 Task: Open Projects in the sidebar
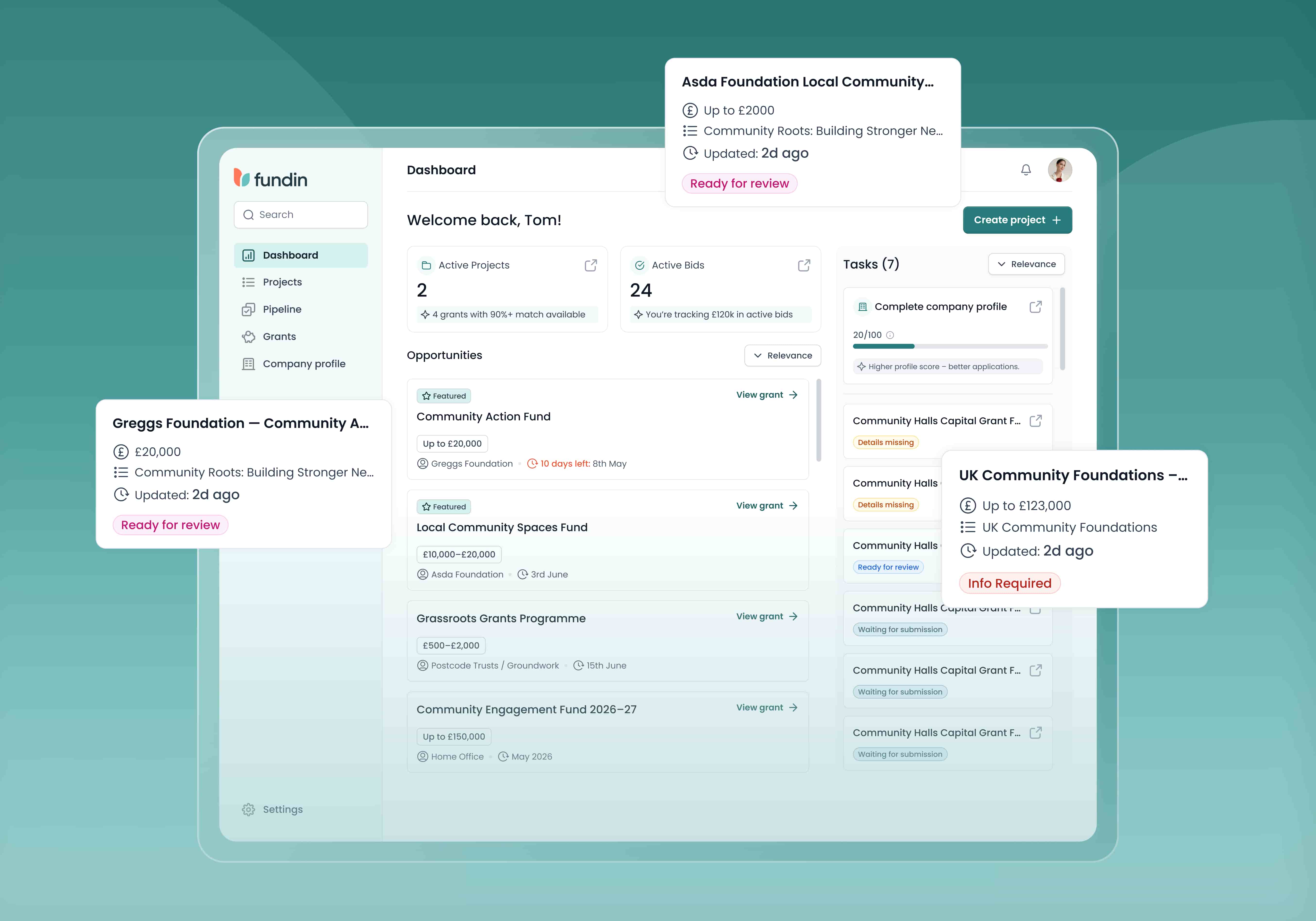tap(301, 282)
